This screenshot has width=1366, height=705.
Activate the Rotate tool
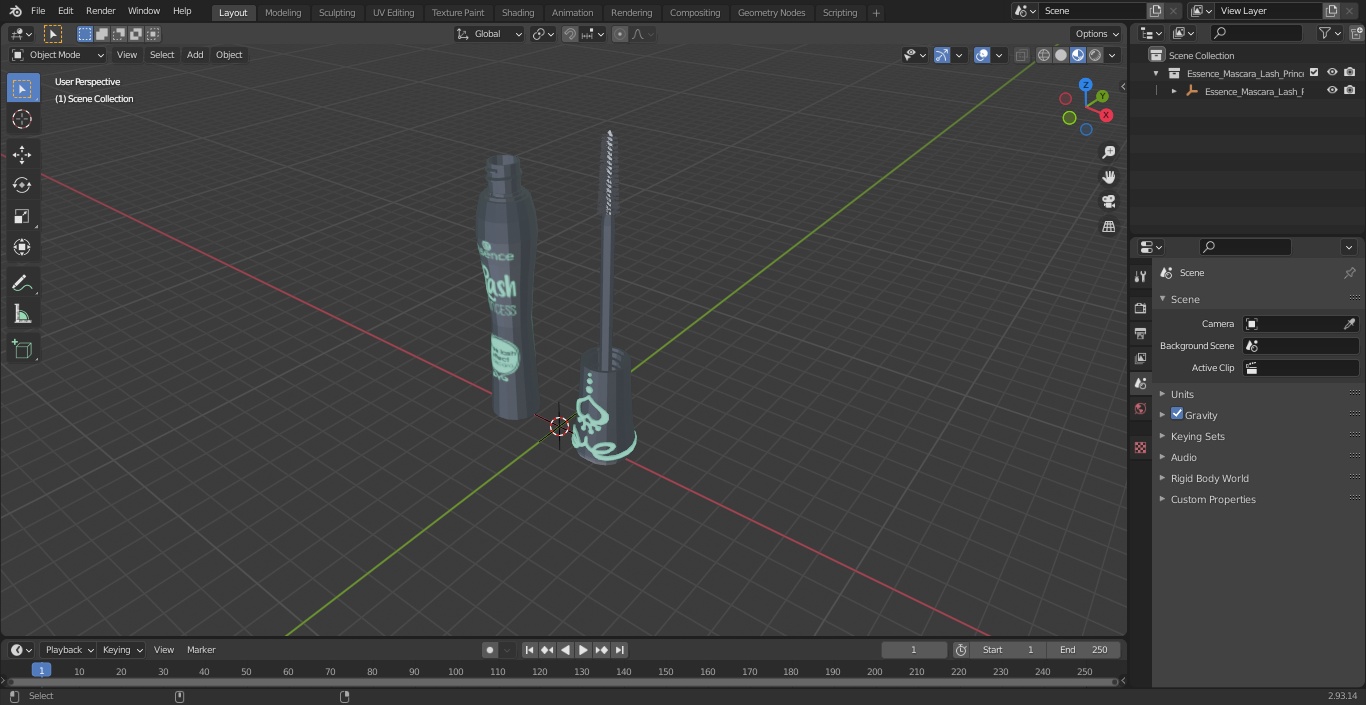point(22,185)
